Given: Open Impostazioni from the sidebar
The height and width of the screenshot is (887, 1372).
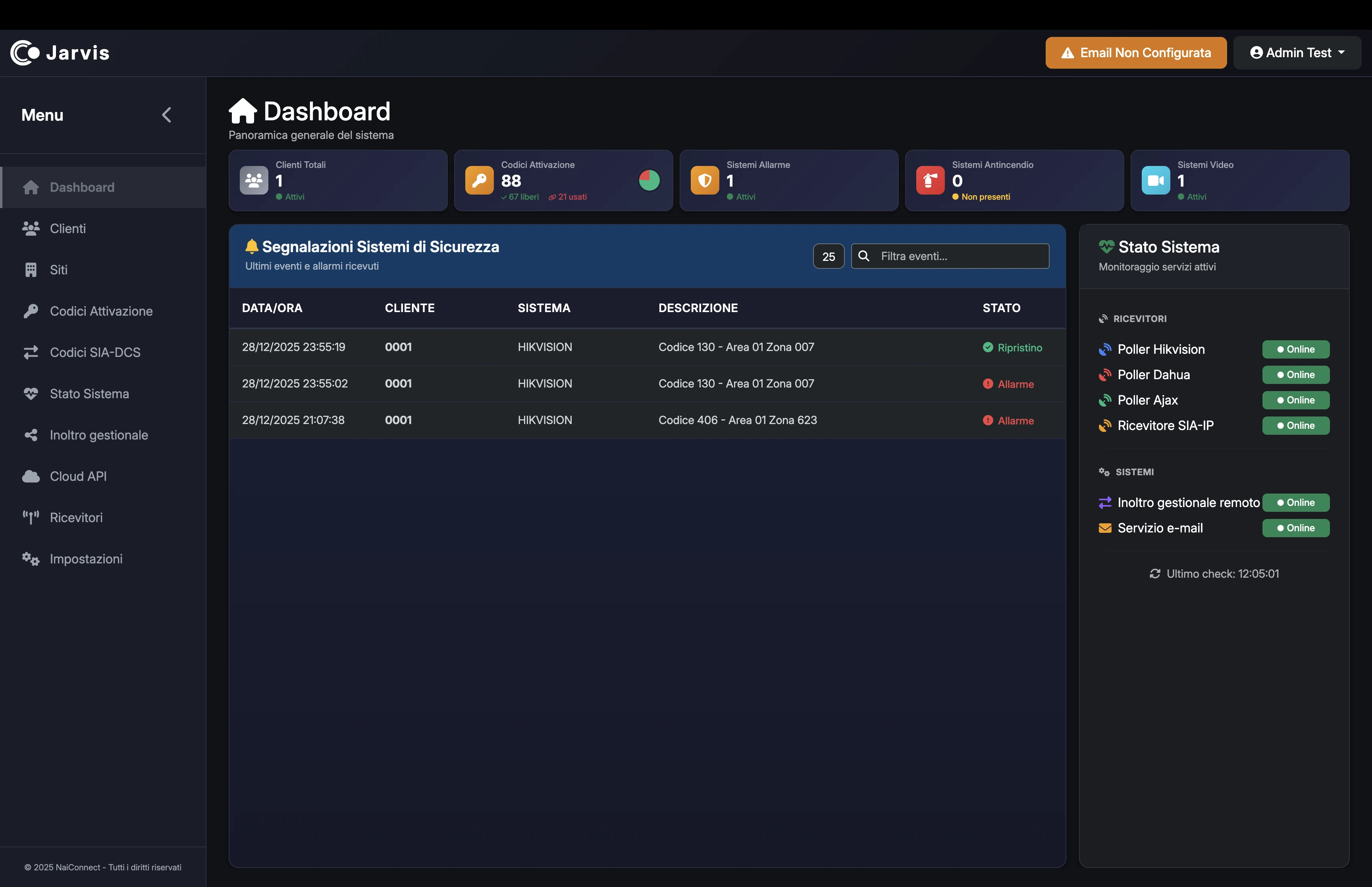Looking at the screenshot, I should (x=86, y=559).
